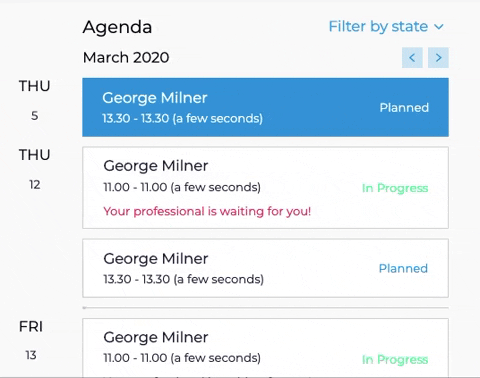
Task: Select the FRI 13 date label
Action: (x=31, y=341)
